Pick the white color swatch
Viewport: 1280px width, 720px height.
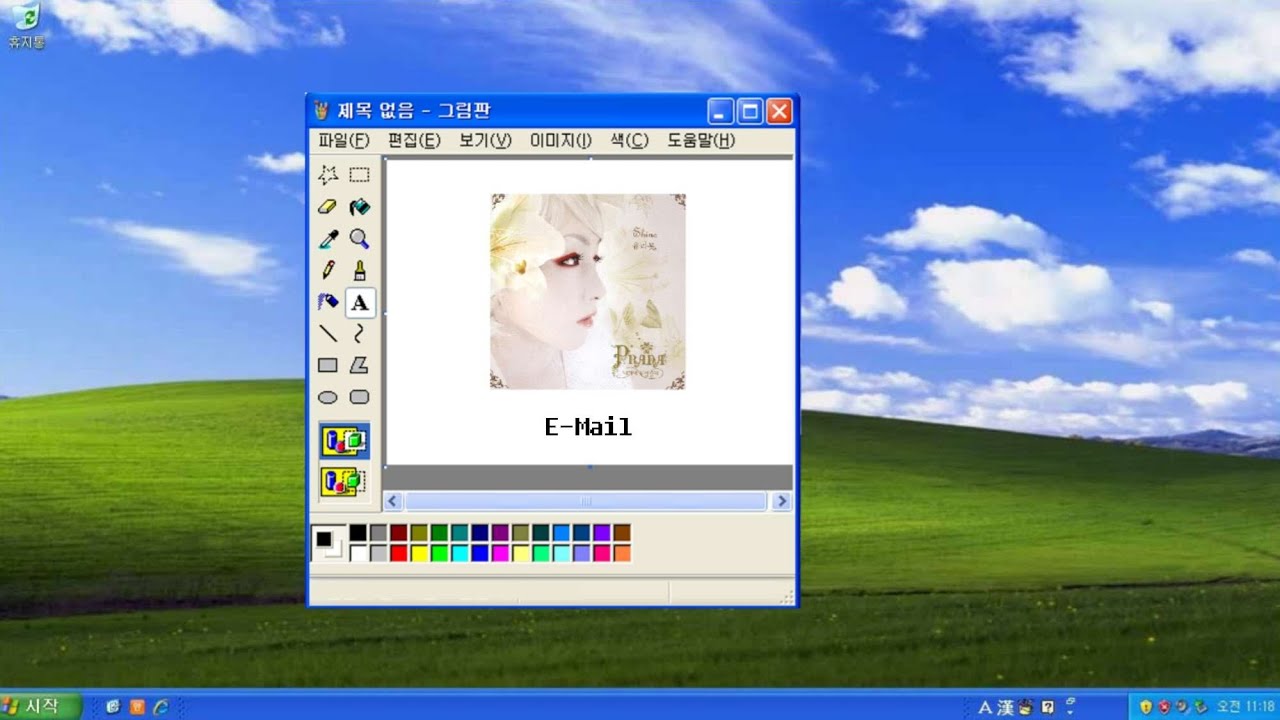(x=358, y=553)
